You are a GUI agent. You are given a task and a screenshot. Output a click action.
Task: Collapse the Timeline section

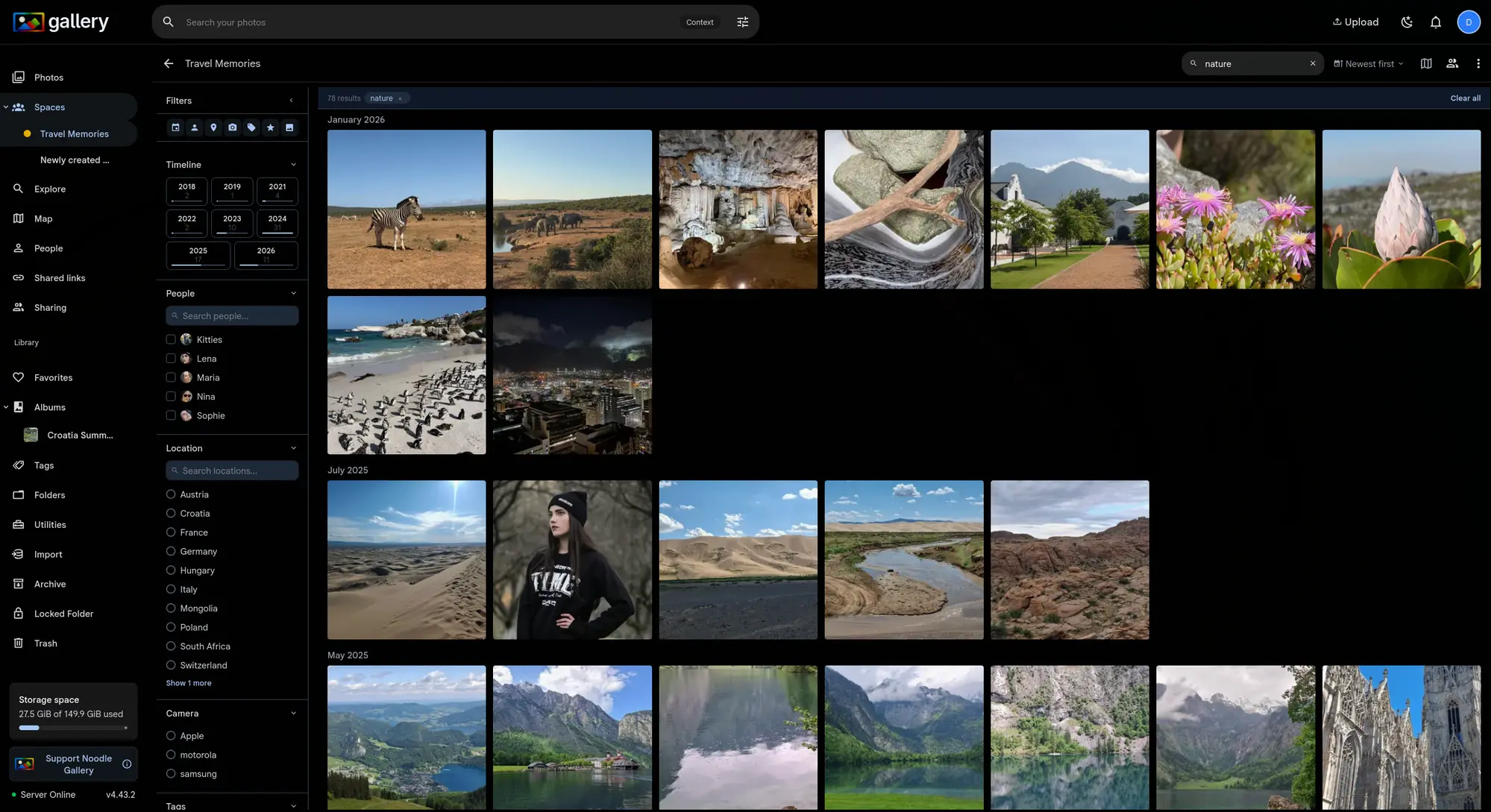pyautogui.click(x=293, y=165)
